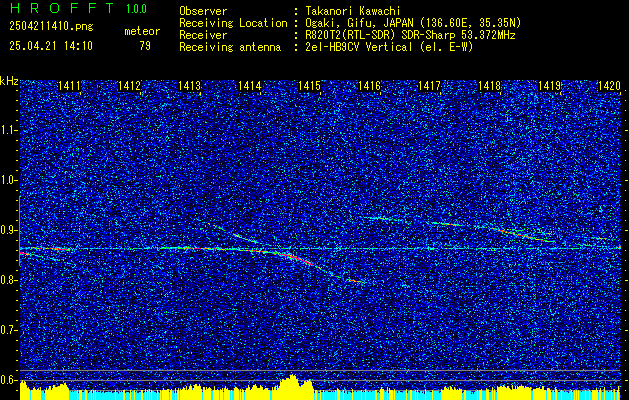629x400 pixels.
Task: Click the meteor count value 79
Action: tap(145, 46)
